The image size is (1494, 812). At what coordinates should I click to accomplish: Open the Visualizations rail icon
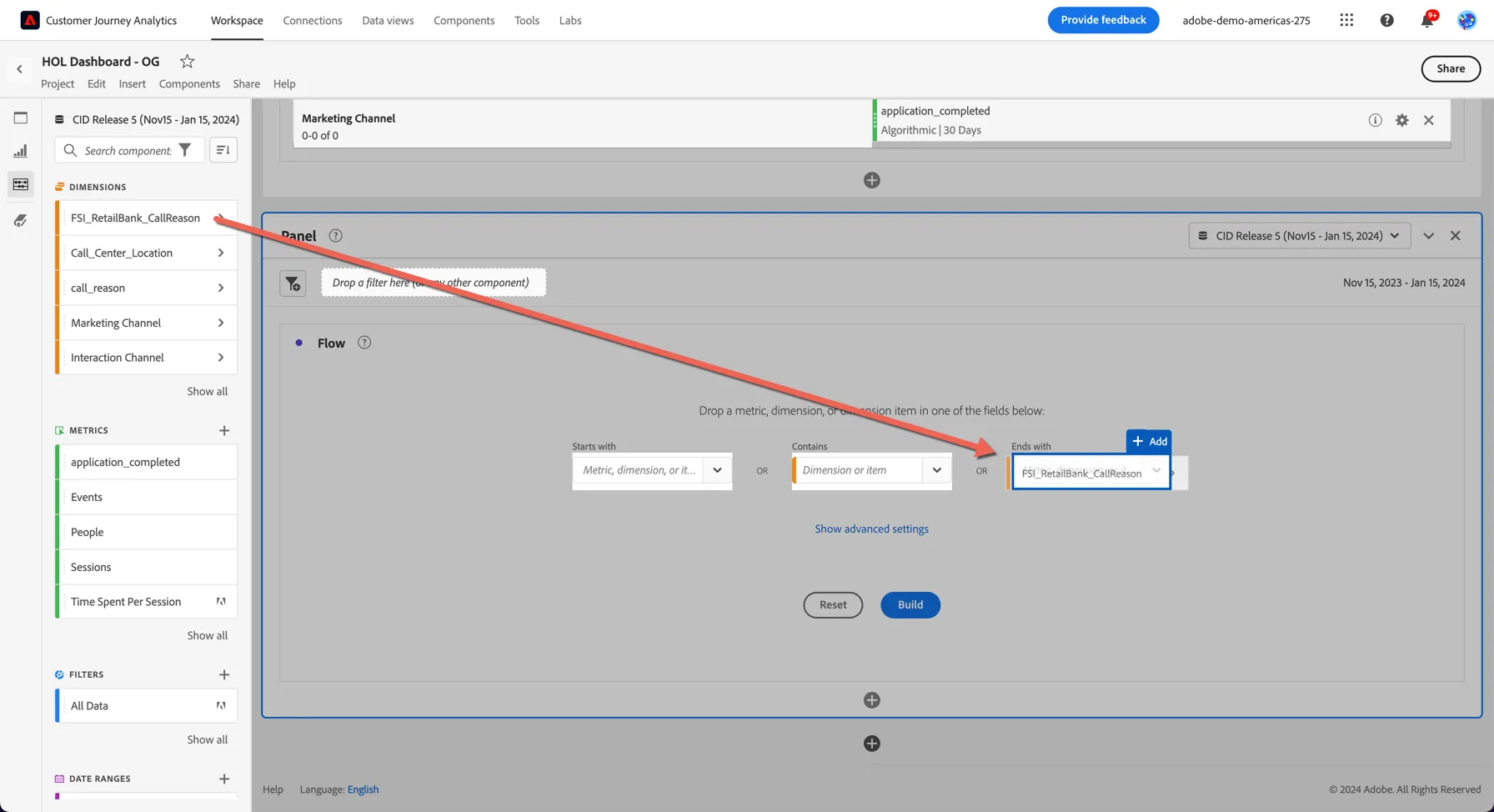click(21, 151)
